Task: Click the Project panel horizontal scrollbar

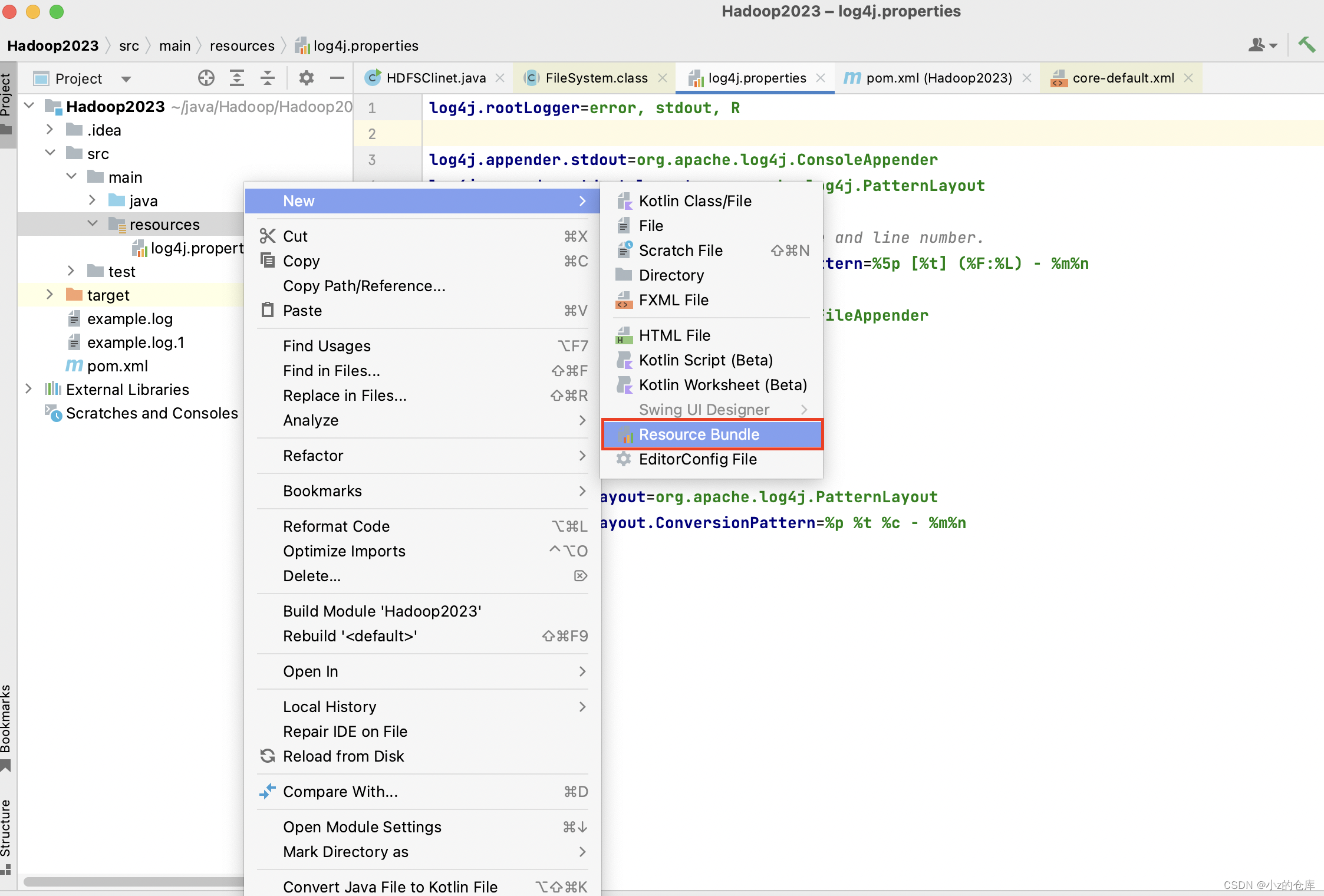Action: pos(133,882)
